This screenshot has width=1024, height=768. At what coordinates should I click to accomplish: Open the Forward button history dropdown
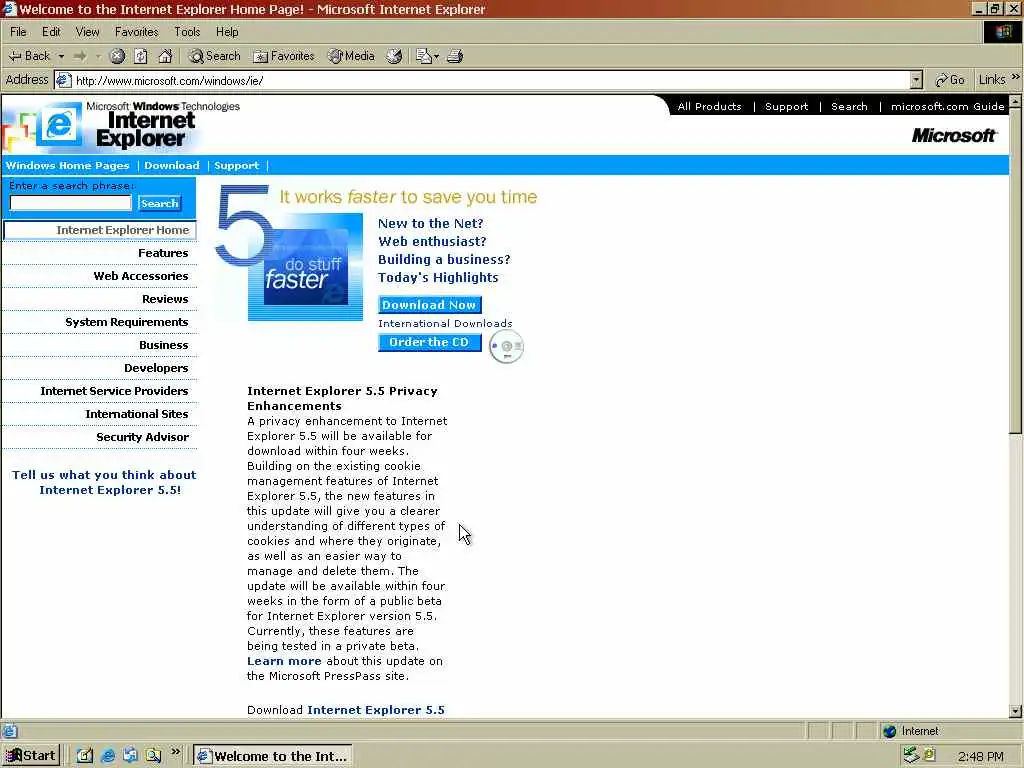coord(98,57)
